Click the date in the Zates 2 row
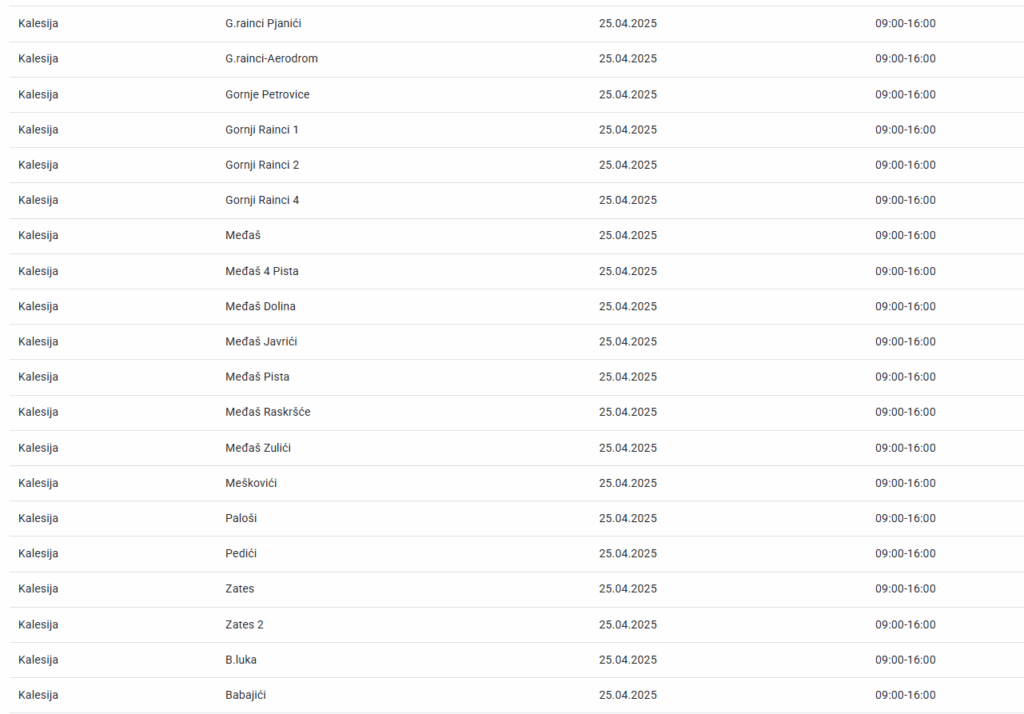1024x714 pixels. (628, 624)
